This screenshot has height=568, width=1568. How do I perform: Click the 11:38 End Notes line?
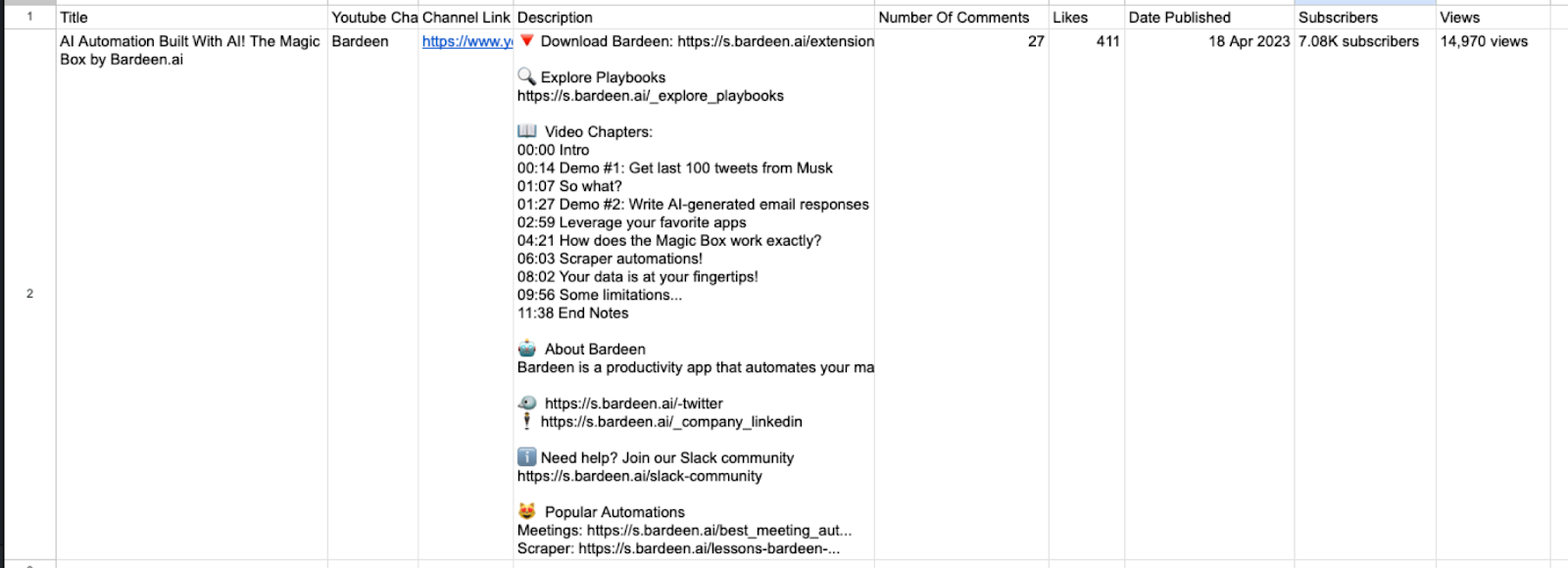click(573, 312)
